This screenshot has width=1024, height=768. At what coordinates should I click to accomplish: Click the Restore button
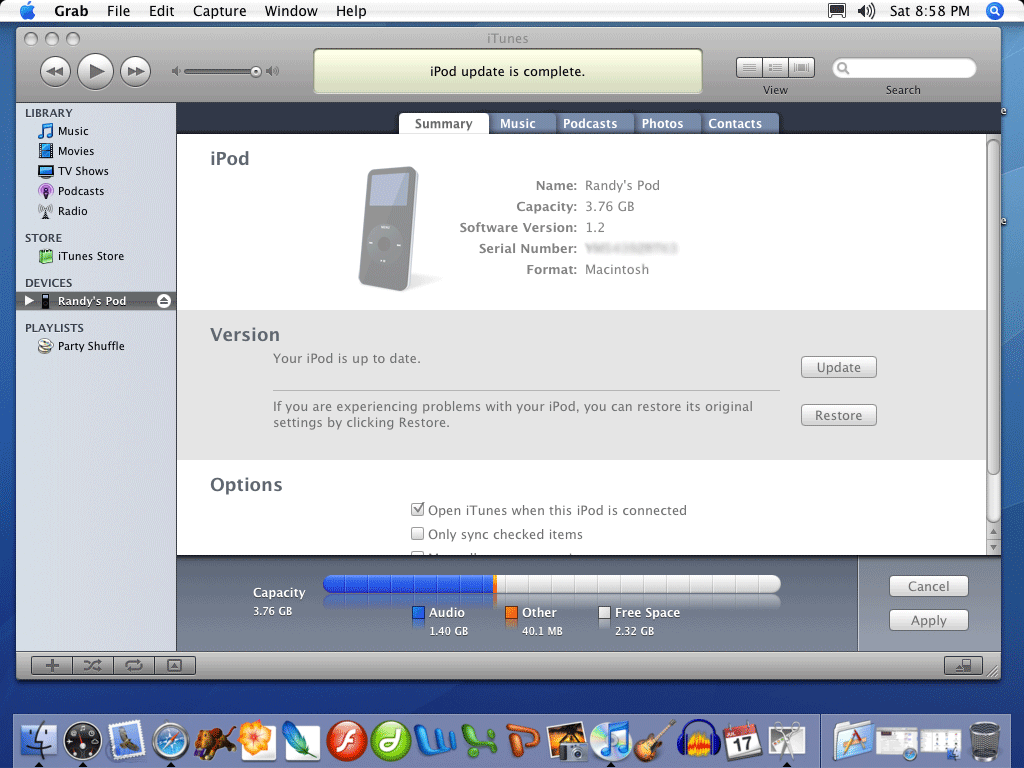[x=839, y=415]
